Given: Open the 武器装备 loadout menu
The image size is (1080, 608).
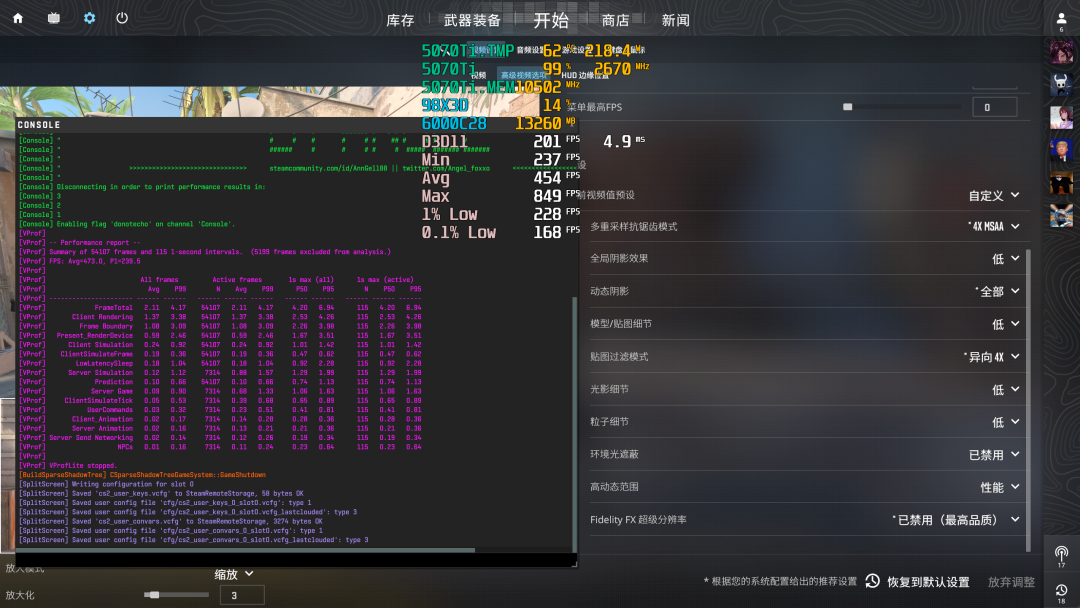Looking at the screenshot, I should pyautogui.click(x=472, y=21).
